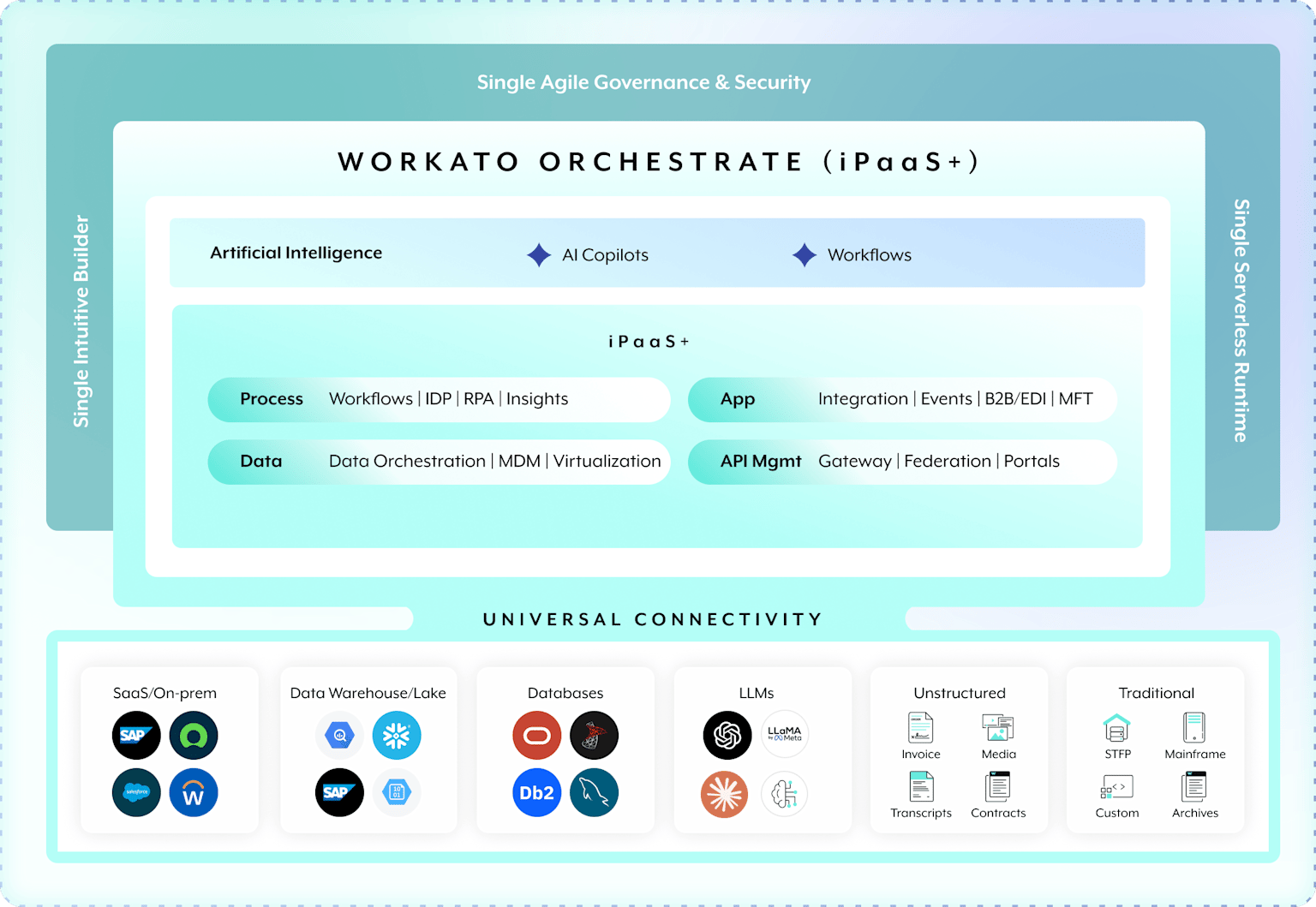Image resolution: width=1316 pixels, height=907 pixels.
Task: Click the LLaMA by Meta icon
Action: [x=785, y=734]
